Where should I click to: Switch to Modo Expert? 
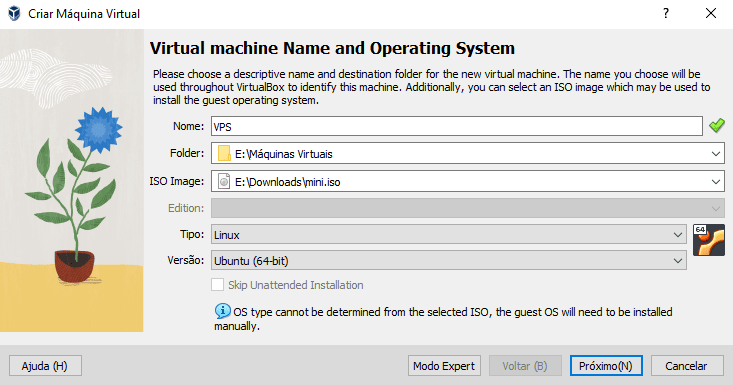click(x=444, y=365)
